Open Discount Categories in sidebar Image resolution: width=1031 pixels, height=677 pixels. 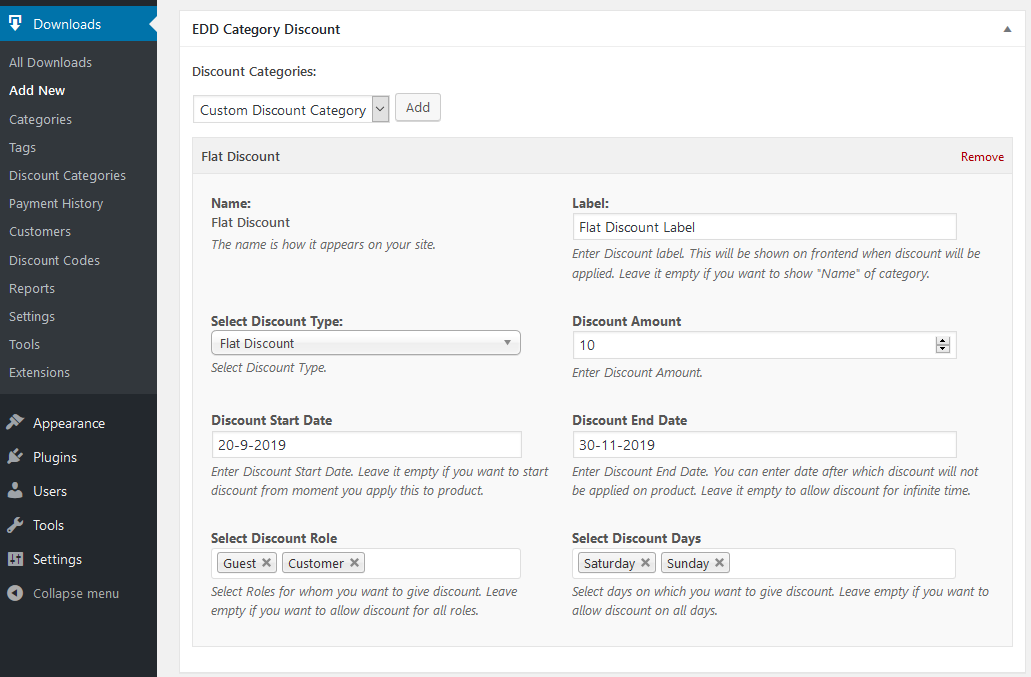67,175
